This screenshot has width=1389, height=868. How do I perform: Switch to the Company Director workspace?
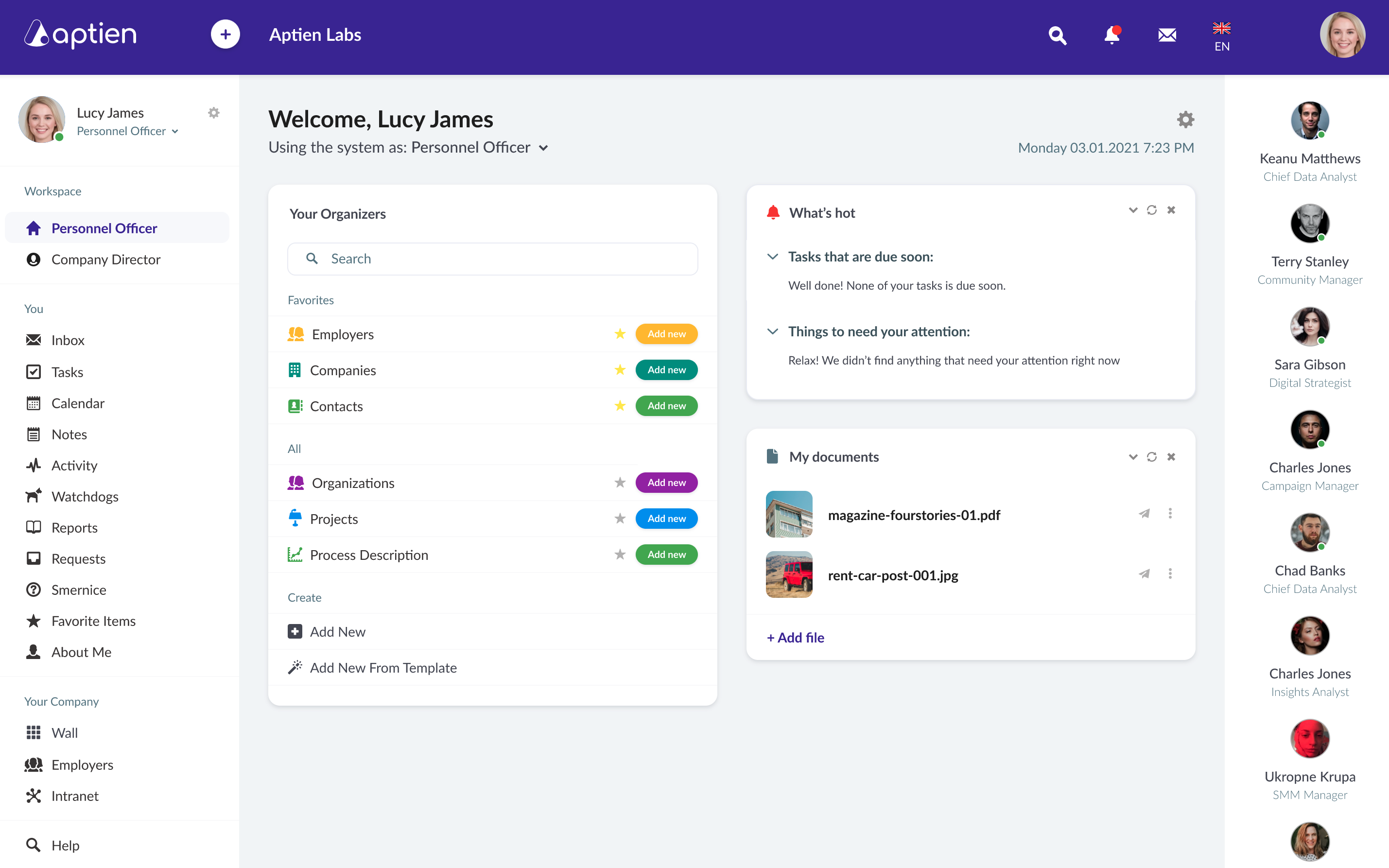tap(105, 259)
